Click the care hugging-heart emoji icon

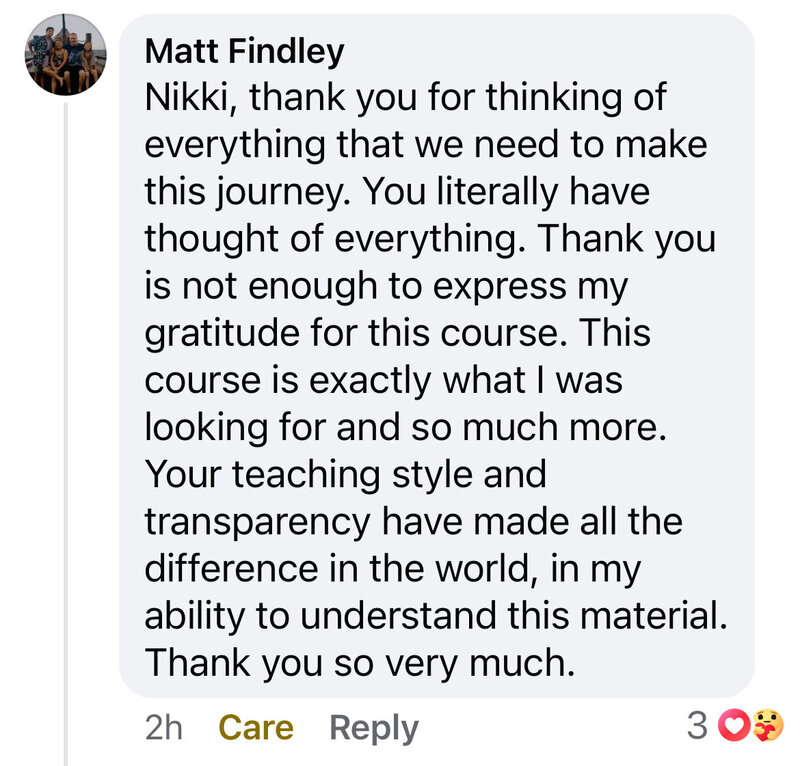(767, 725)
